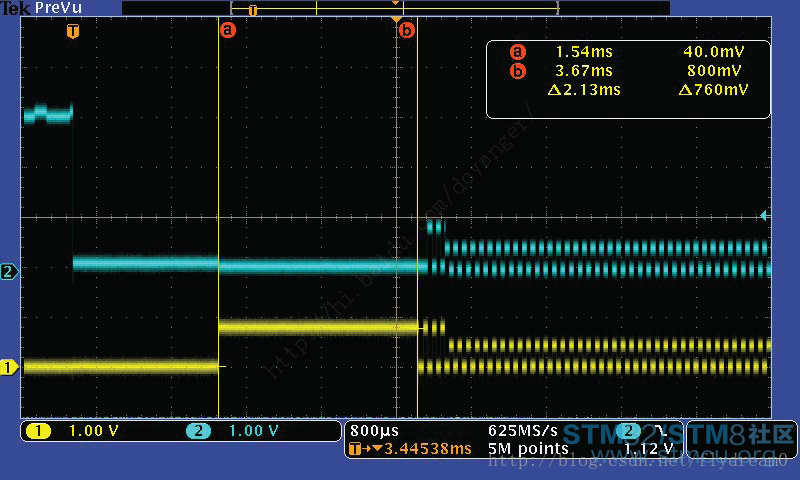The height and width of the screenshot is (480, 800).
Task: Click the trigger source channel 2 icon
Action: (629, 431)
